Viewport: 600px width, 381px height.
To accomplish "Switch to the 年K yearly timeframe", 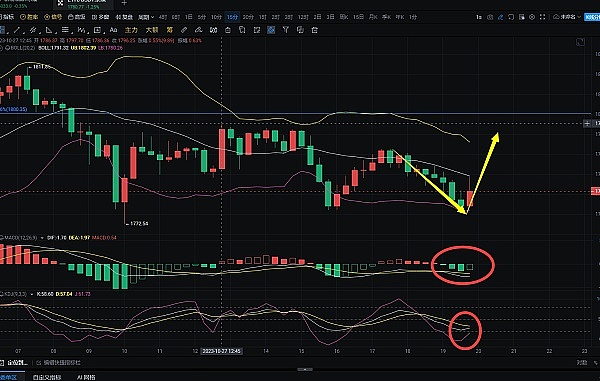I will (x=400, y=17).
